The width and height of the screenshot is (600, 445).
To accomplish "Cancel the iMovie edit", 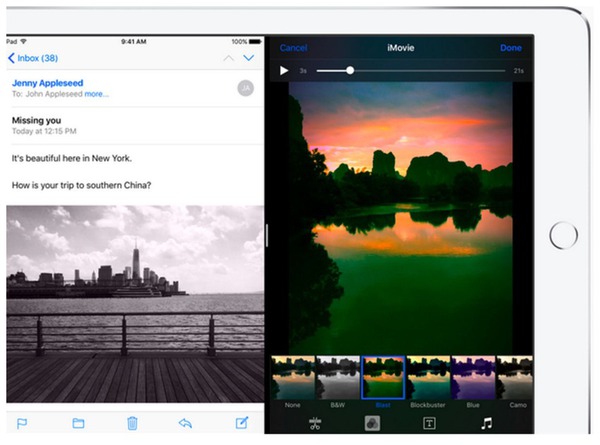I will point(293,48).
